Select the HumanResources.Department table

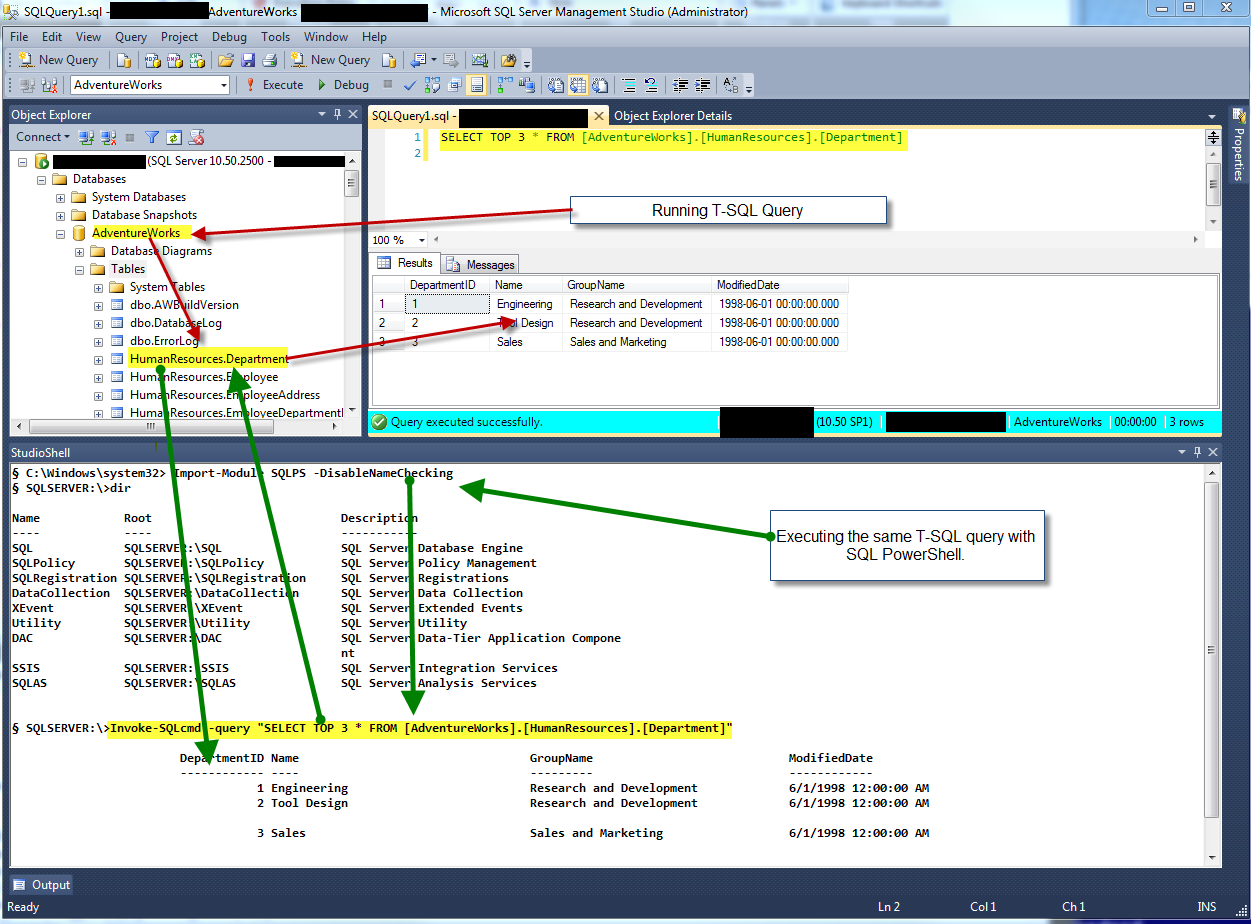208,359
